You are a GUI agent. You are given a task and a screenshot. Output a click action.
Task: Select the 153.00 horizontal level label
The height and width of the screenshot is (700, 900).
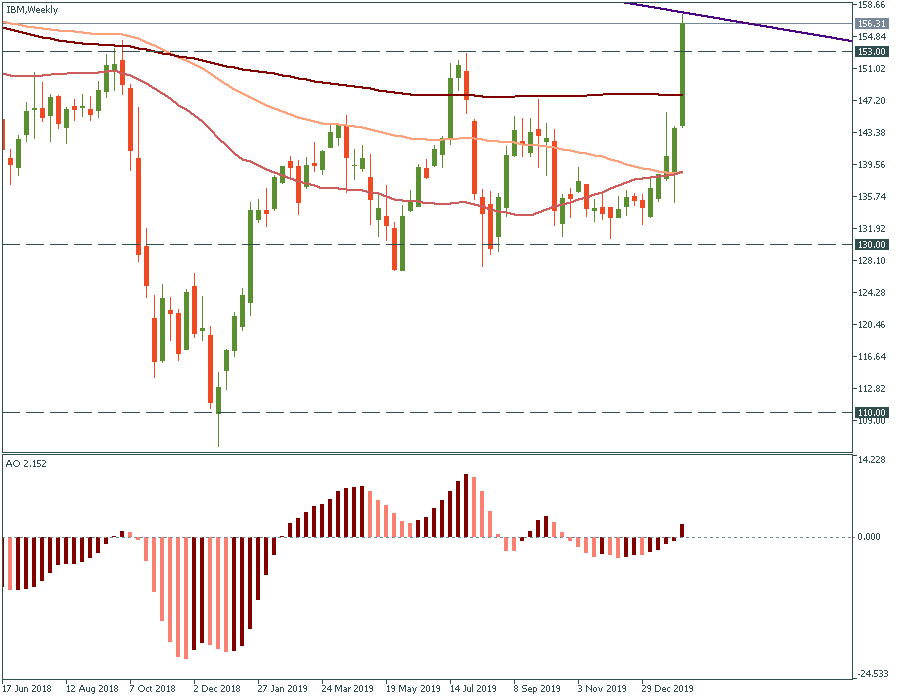(872, 51)
